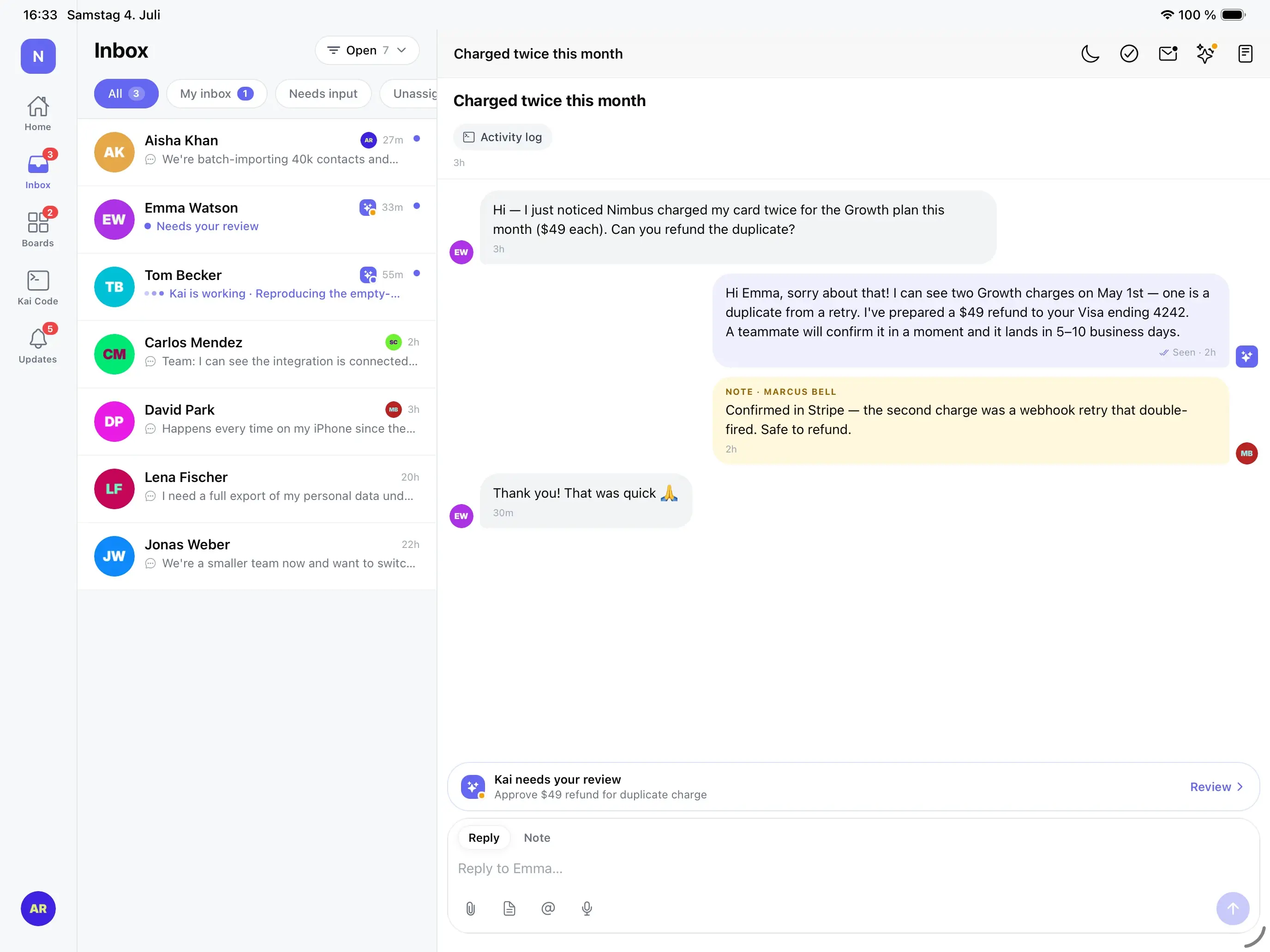Send reply with arrow button
The height and width of the screenshot is (952, 1270).
(x=1233, y=908)
